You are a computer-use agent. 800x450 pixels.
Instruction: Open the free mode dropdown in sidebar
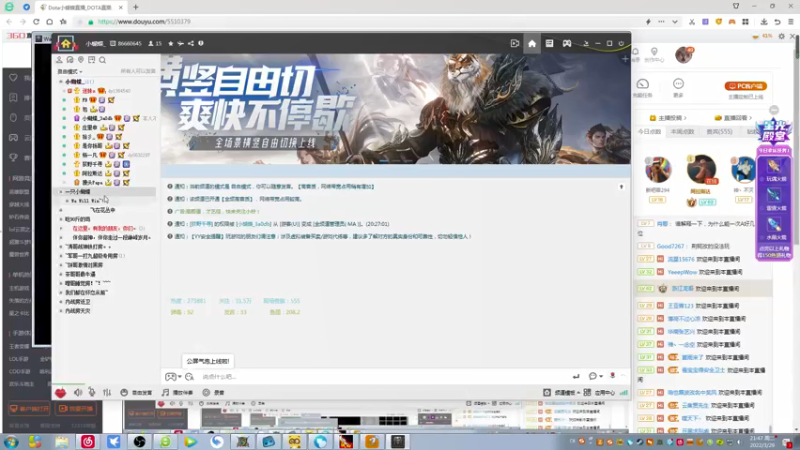69,71
